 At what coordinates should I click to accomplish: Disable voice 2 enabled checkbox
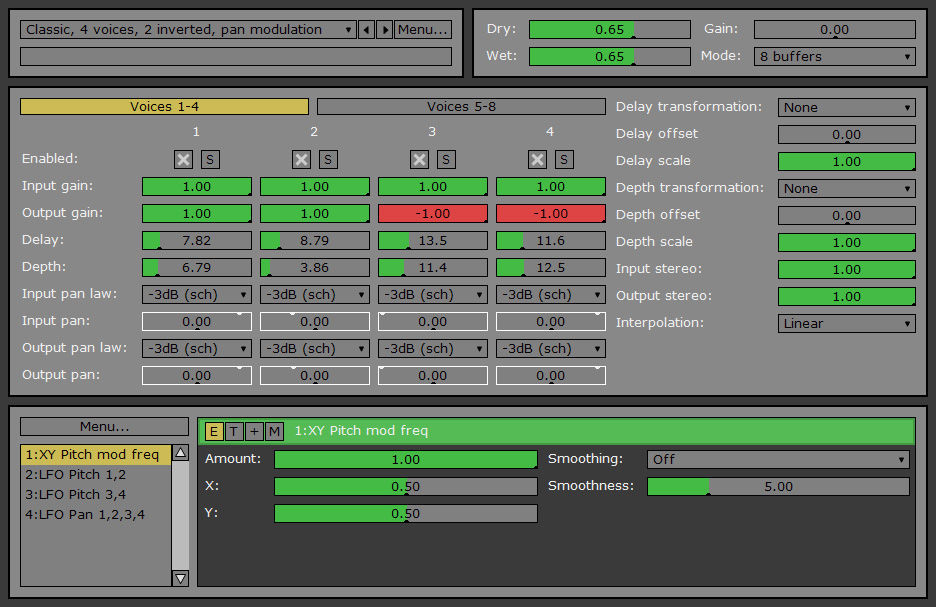[301, 159]
